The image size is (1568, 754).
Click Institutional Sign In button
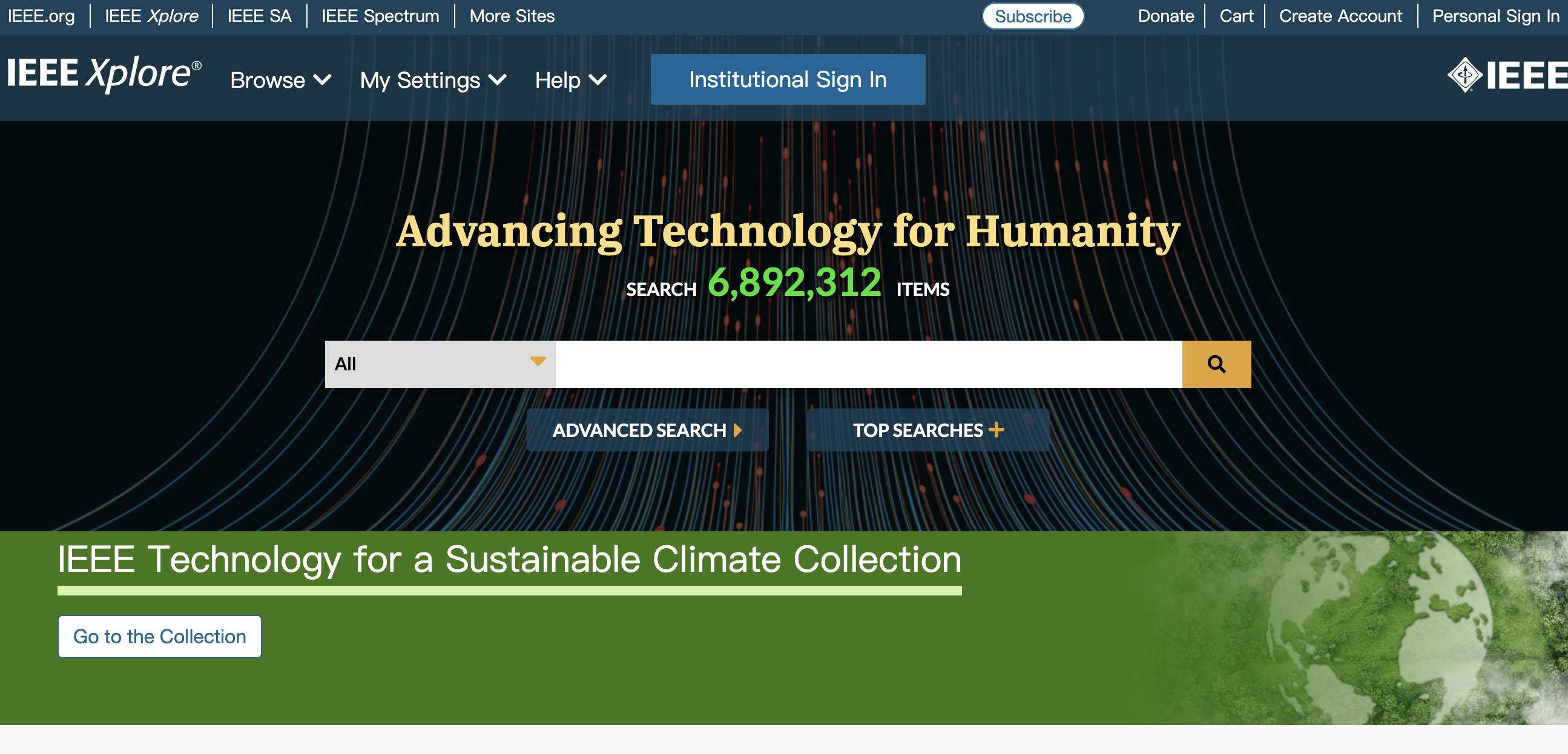click(788, 80)
